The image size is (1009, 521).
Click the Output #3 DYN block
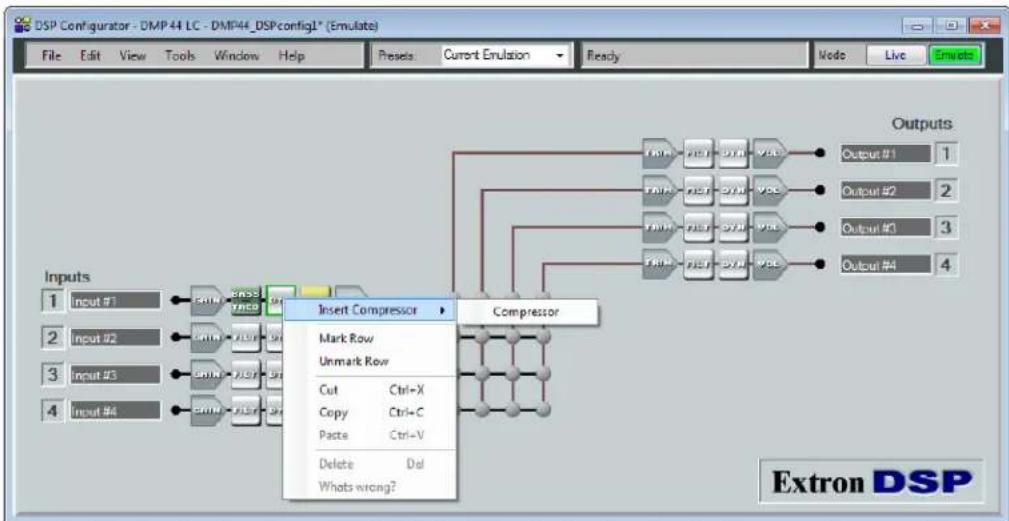click(734, 227)
